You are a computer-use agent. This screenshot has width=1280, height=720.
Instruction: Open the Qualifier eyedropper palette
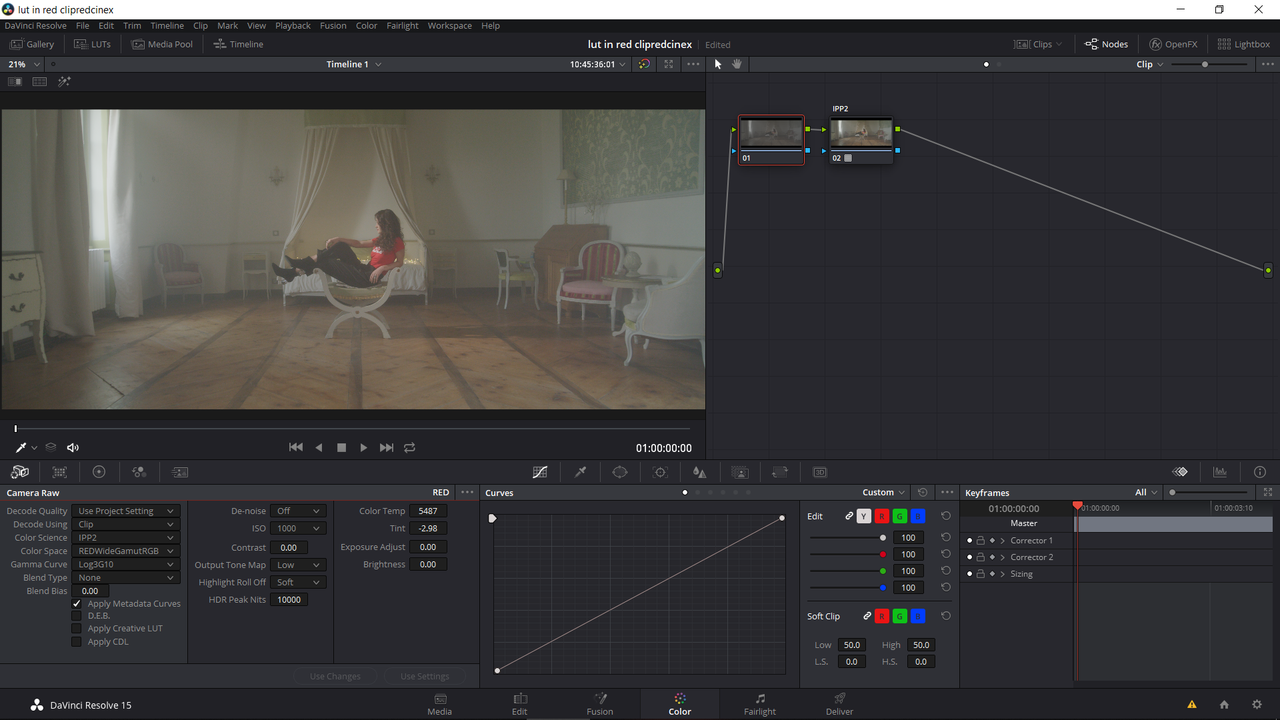[x=580, y=472]
